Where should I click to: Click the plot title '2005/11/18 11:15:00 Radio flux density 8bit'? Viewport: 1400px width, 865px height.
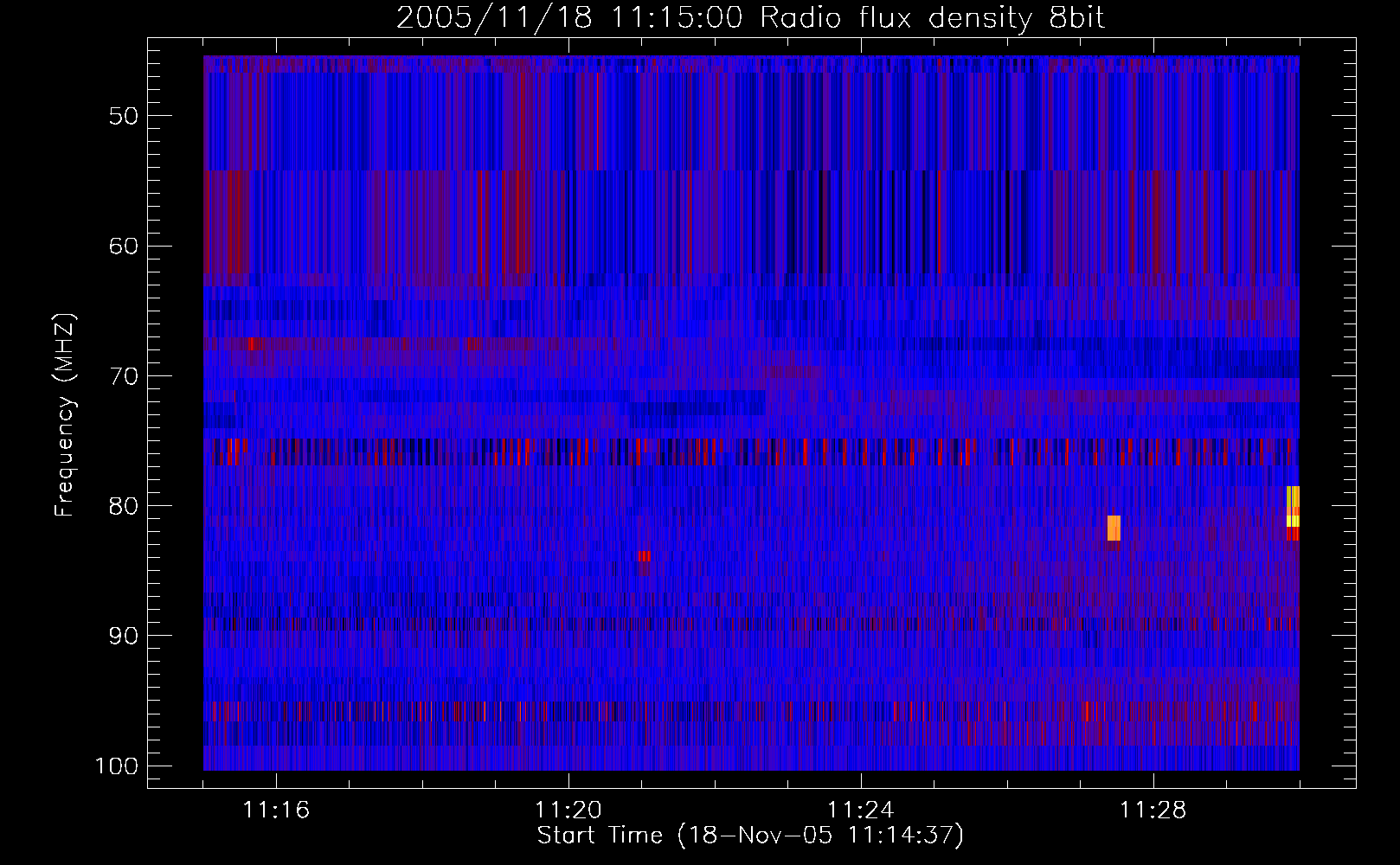(x=750, y=18)
